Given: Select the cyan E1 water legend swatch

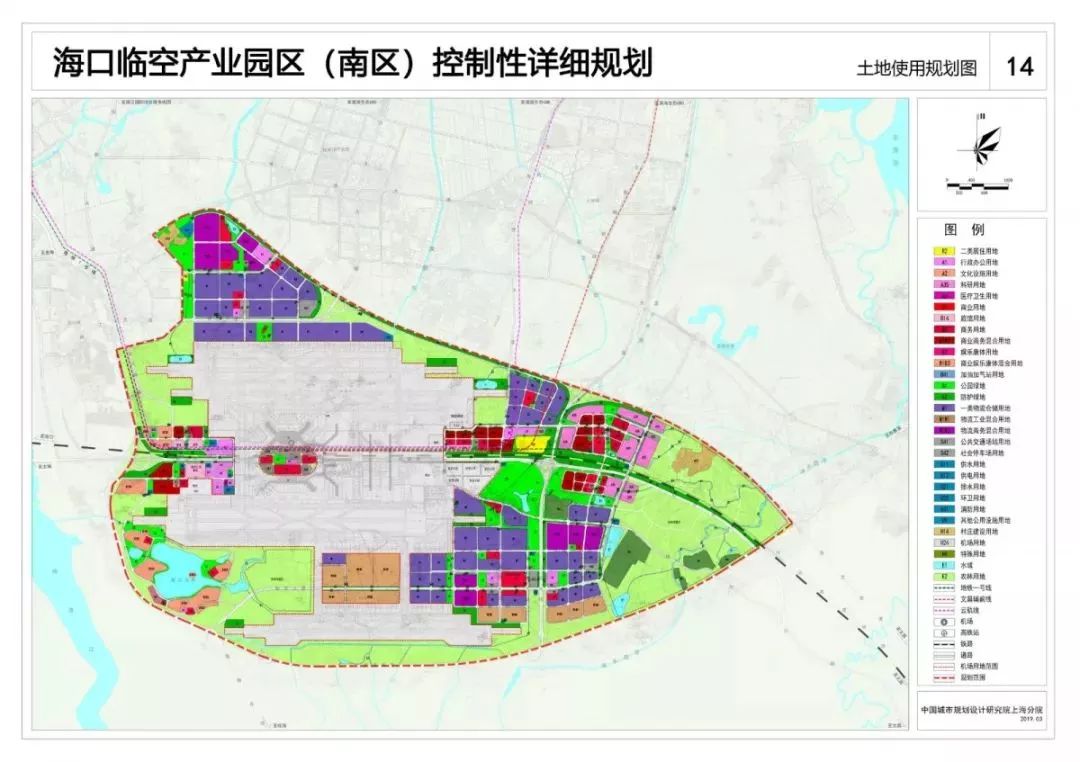Looking at the screenshot, I should click(943, 565).
